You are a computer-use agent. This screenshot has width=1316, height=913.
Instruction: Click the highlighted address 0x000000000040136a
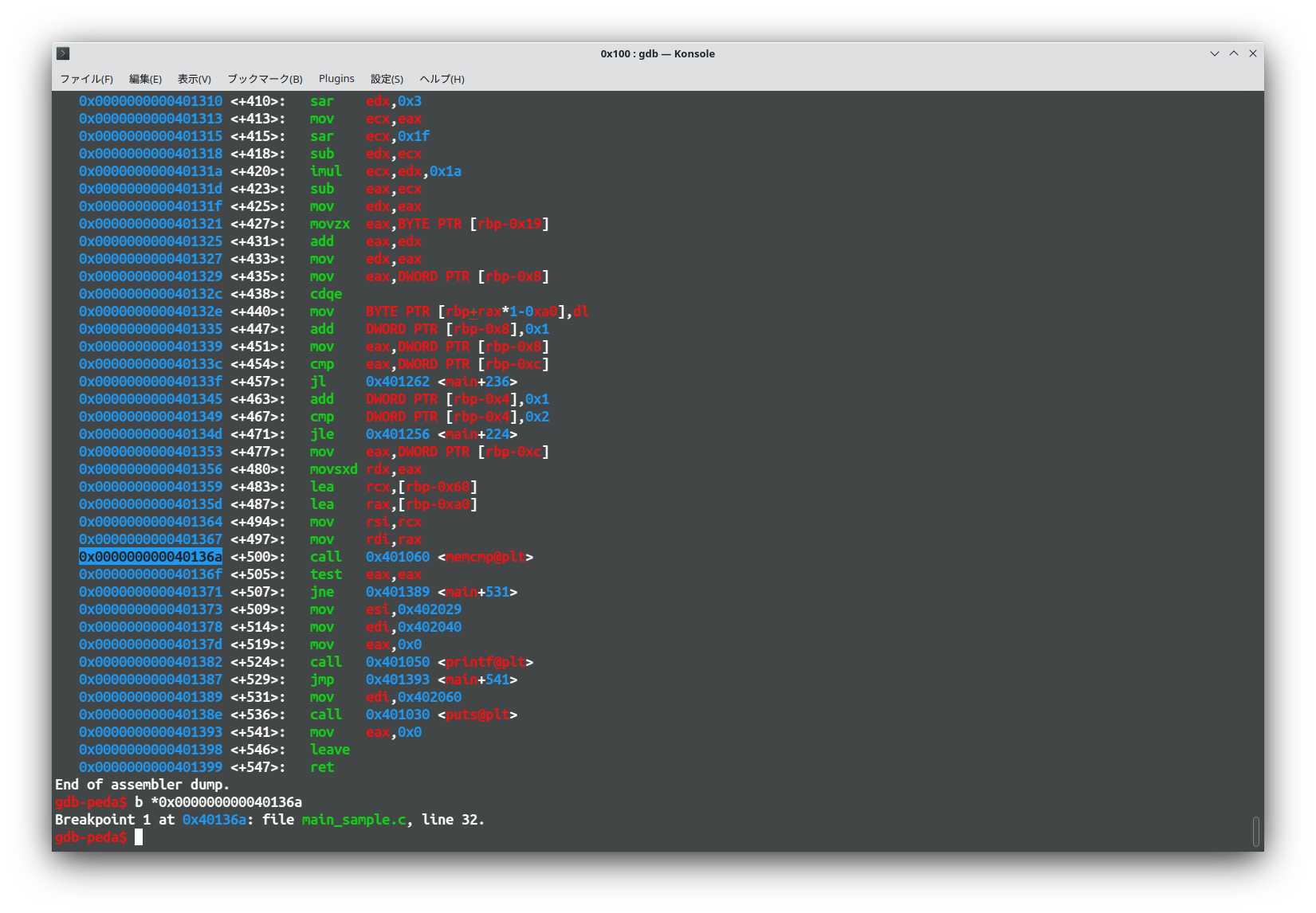[150, 557]
